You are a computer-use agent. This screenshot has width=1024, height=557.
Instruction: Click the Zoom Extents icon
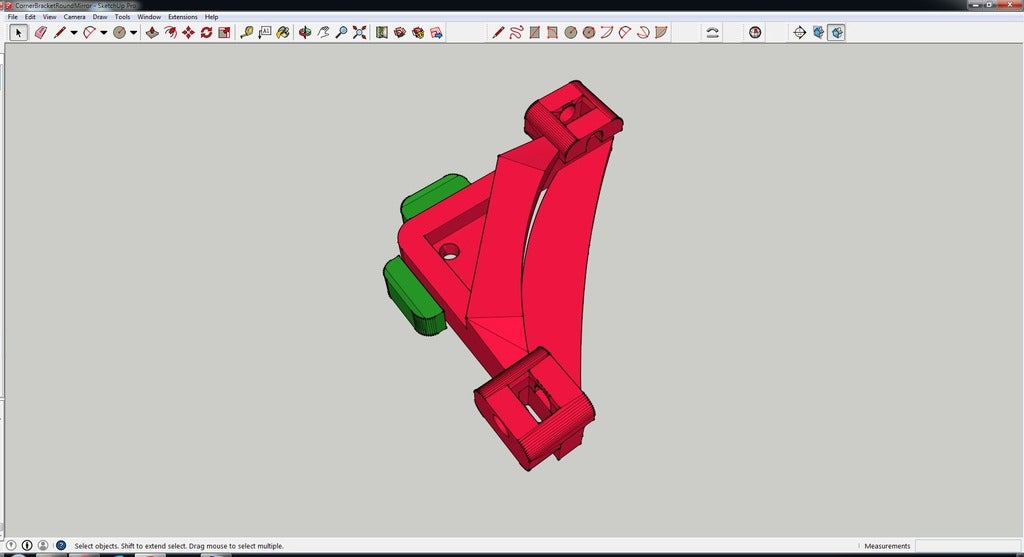click(359, 32)
